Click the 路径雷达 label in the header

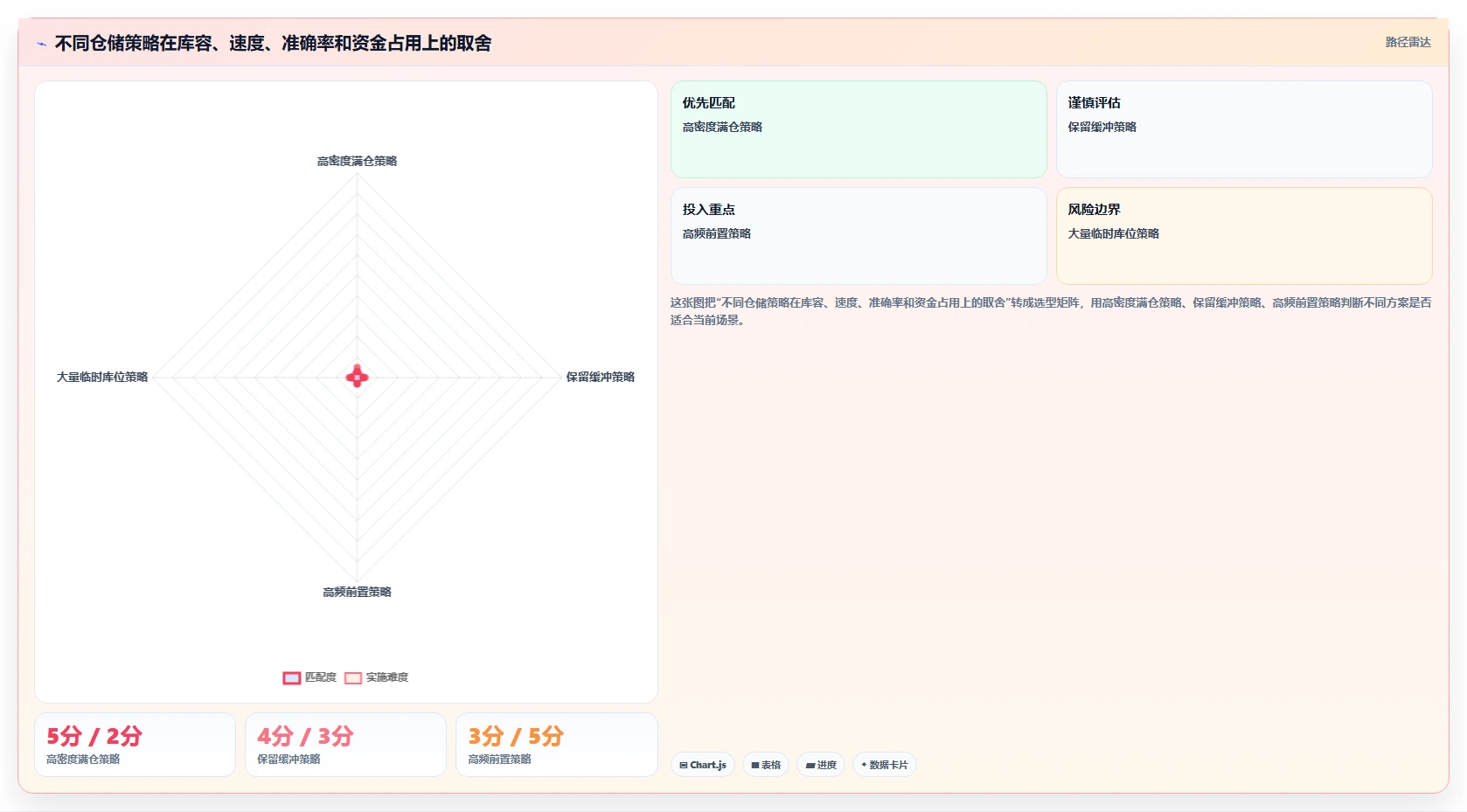pyautogui.click(x=1408, y=42)
